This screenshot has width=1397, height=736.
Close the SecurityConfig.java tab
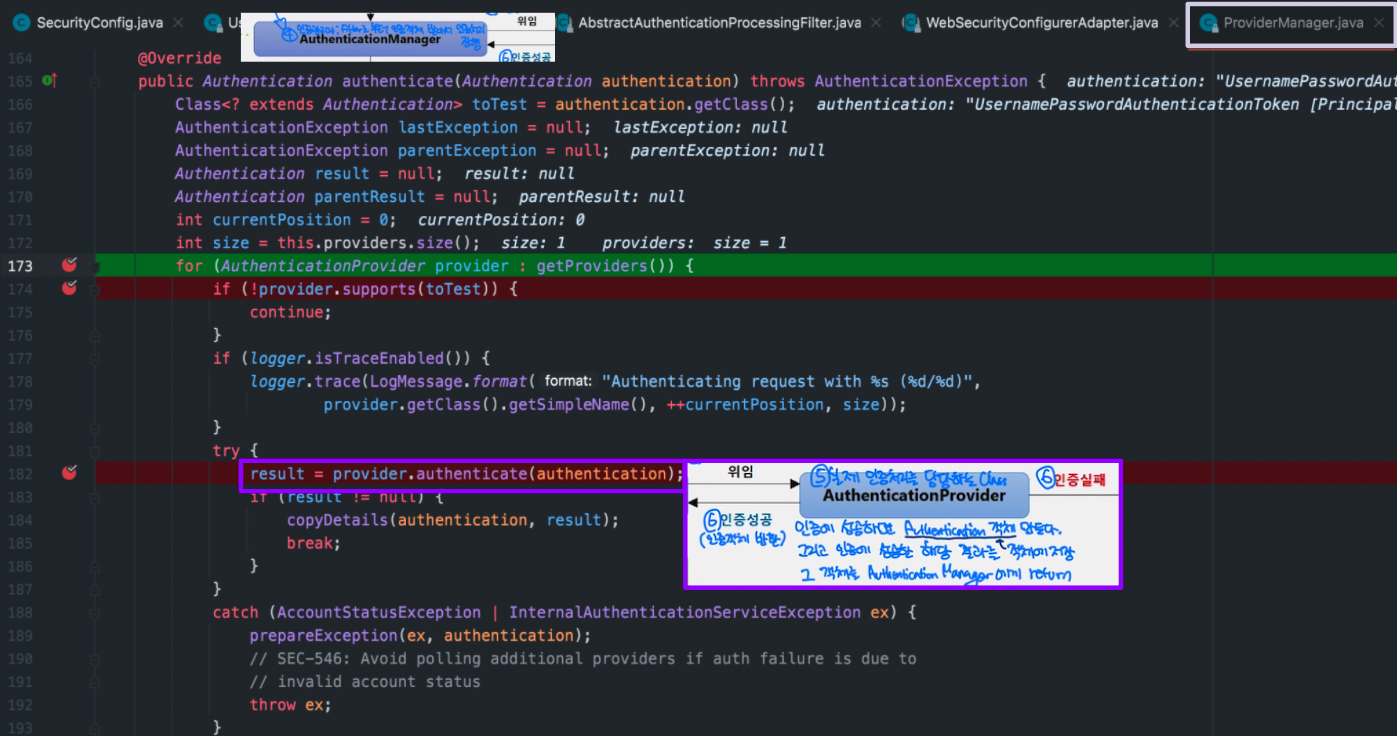coord(178,22)
